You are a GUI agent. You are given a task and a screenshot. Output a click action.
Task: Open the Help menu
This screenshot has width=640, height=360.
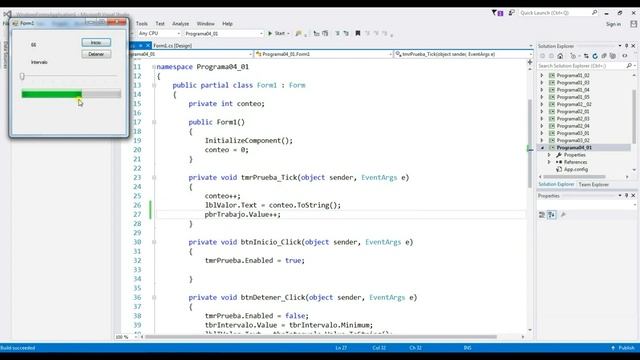pos(227,24)
